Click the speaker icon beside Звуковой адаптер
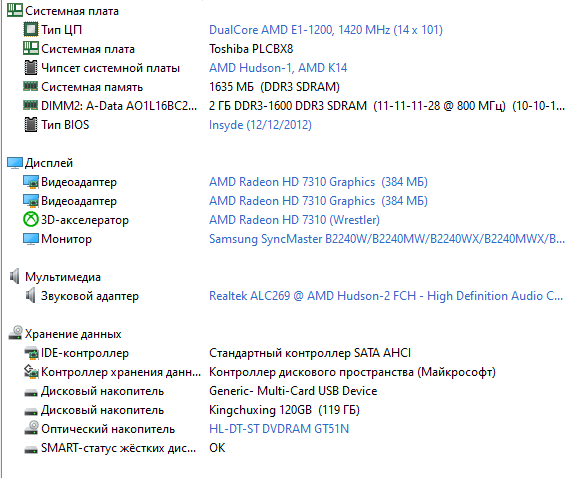 [31, 295]
